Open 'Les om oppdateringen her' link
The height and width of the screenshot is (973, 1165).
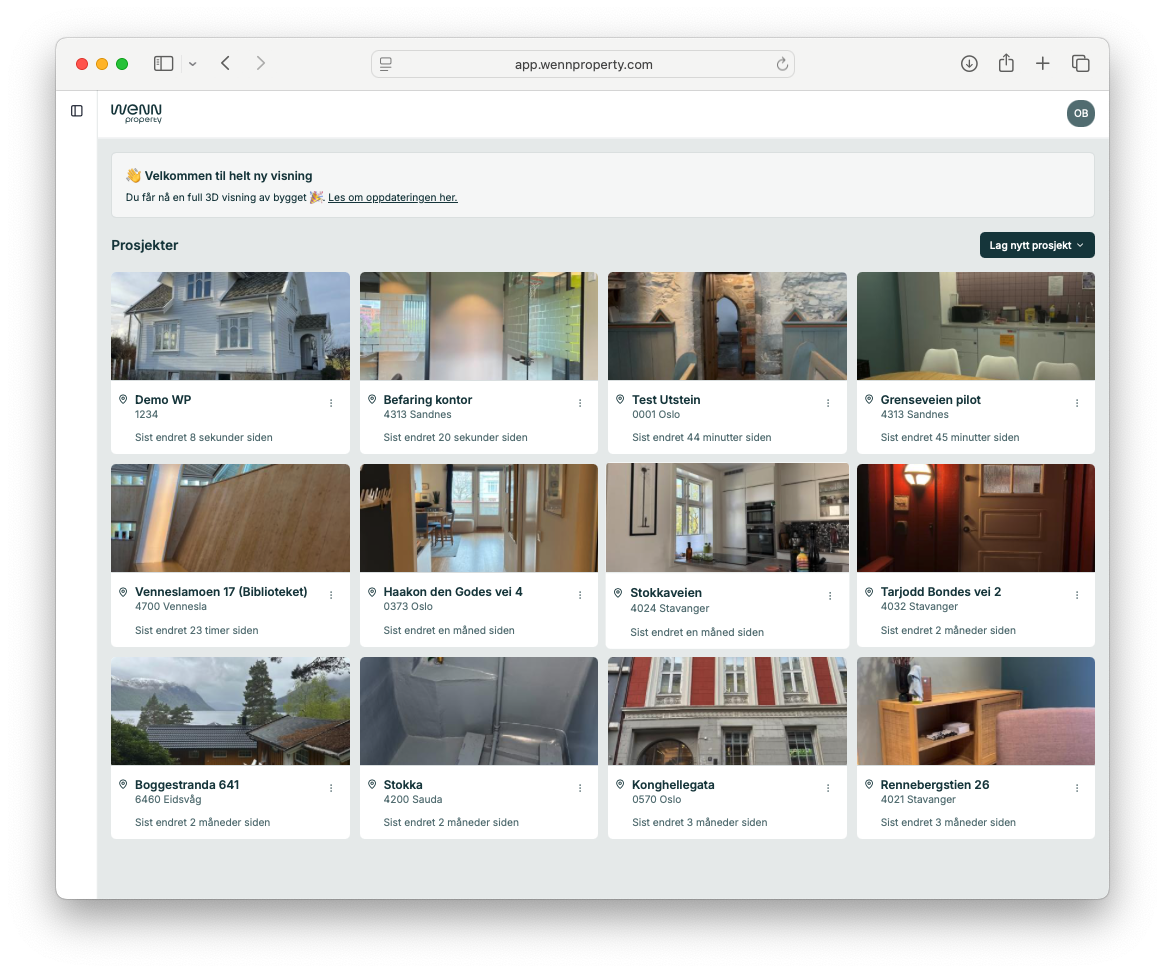392,198
